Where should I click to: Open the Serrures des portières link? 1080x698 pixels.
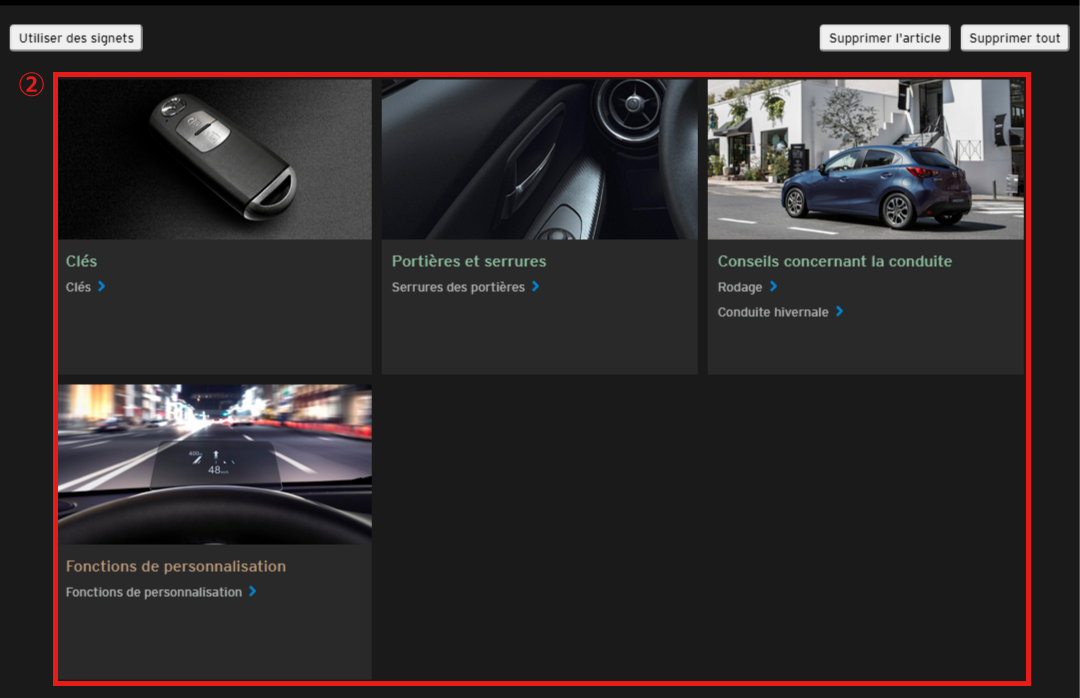pos(458,287)
